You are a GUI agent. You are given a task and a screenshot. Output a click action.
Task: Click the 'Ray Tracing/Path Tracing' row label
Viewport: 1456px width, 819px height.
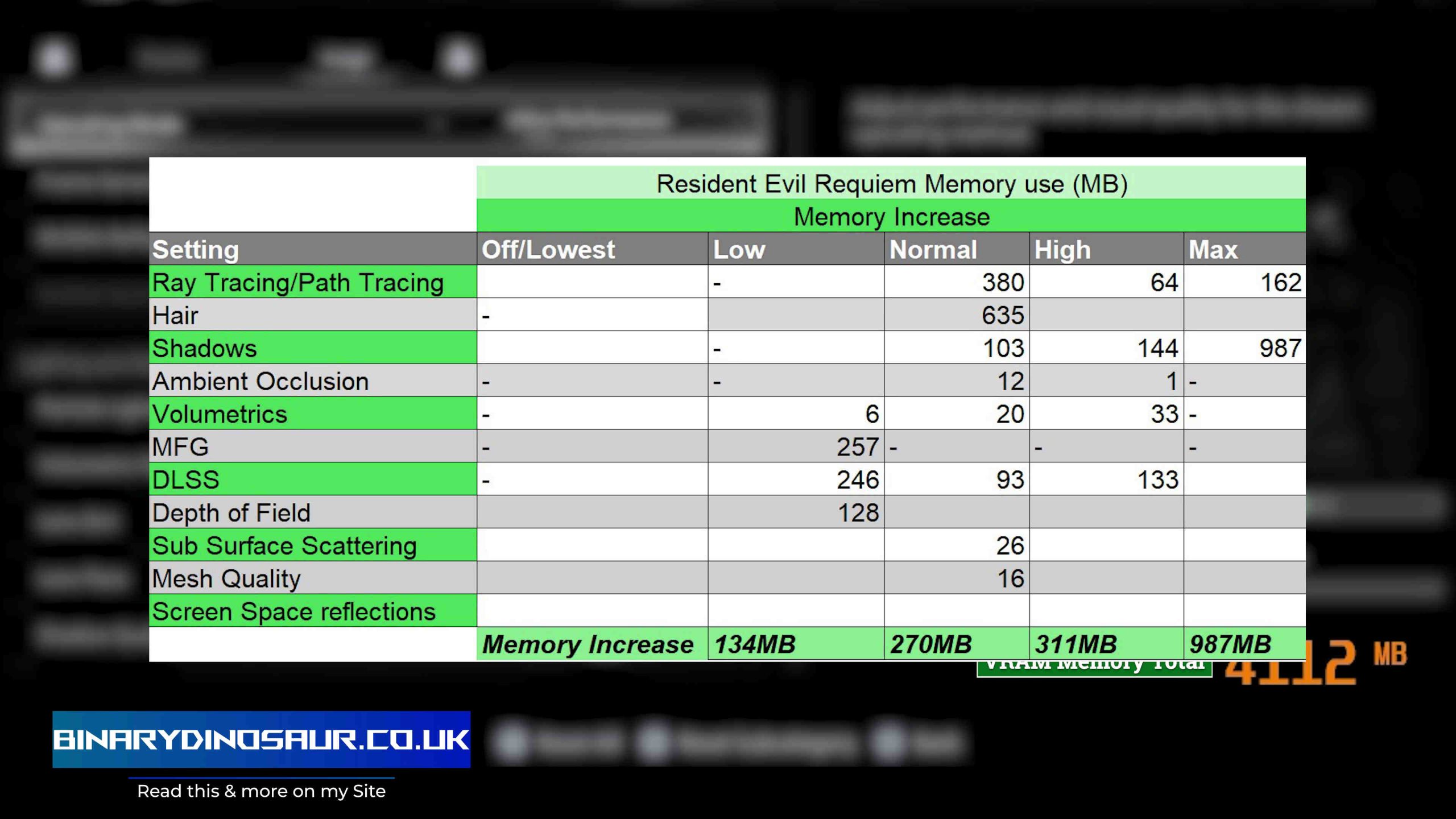(x=298, y=283)
